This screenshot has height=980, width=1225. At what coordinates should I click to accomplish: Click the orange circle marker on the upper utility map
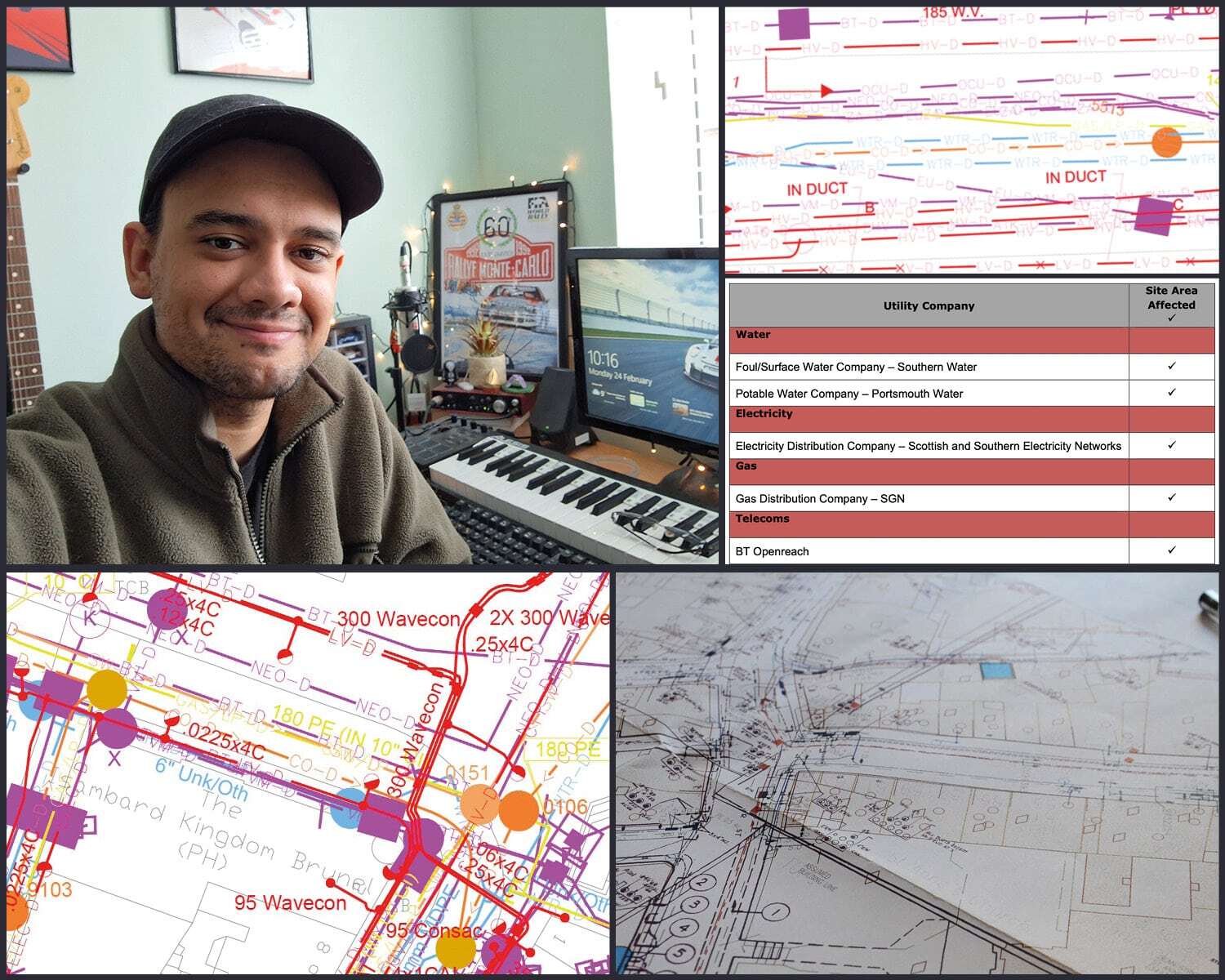coord(1166,141)
